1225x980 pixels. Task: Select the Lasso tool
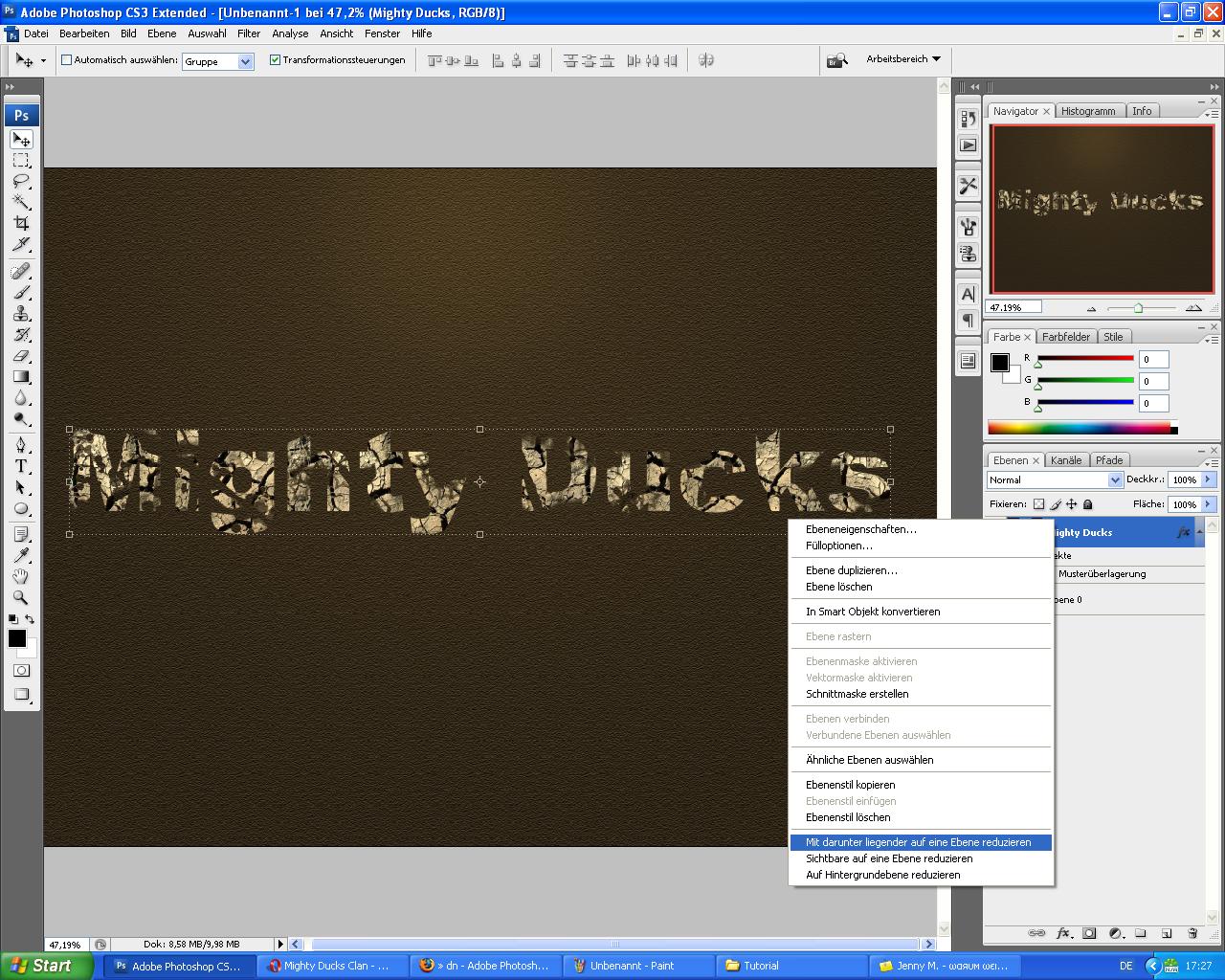point(21,181)
